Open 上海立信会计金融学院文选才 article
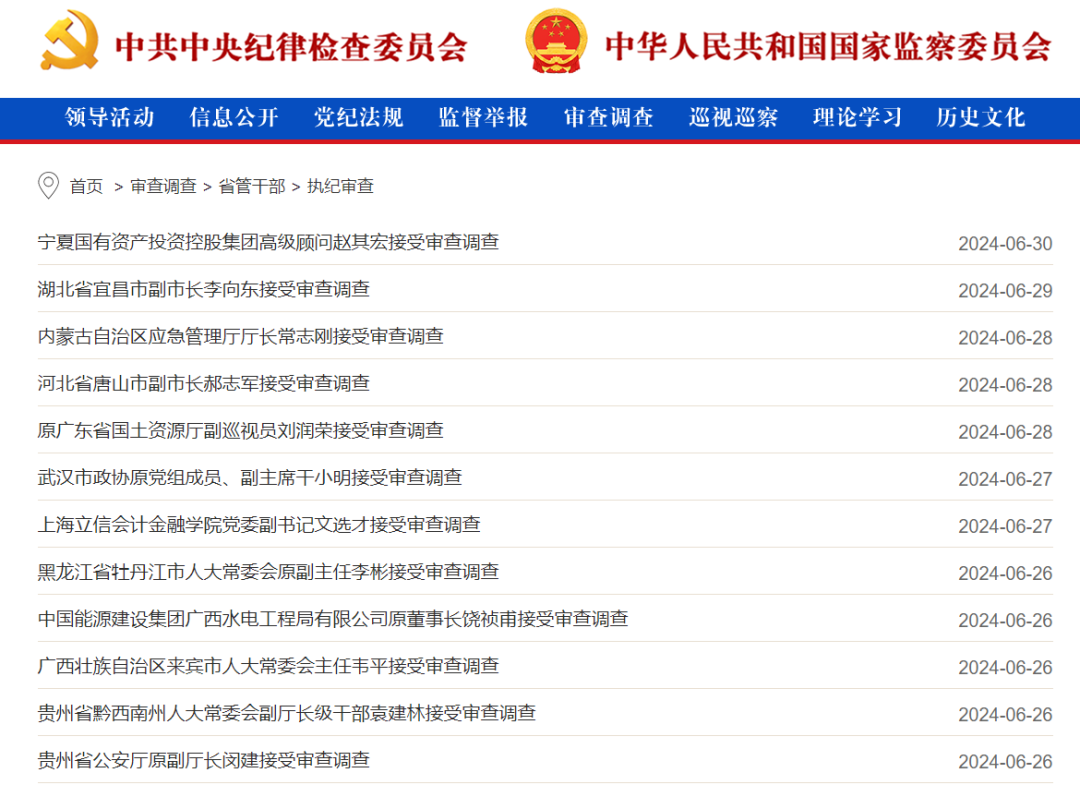The image size is (1080, 785). tap(259, 525)
